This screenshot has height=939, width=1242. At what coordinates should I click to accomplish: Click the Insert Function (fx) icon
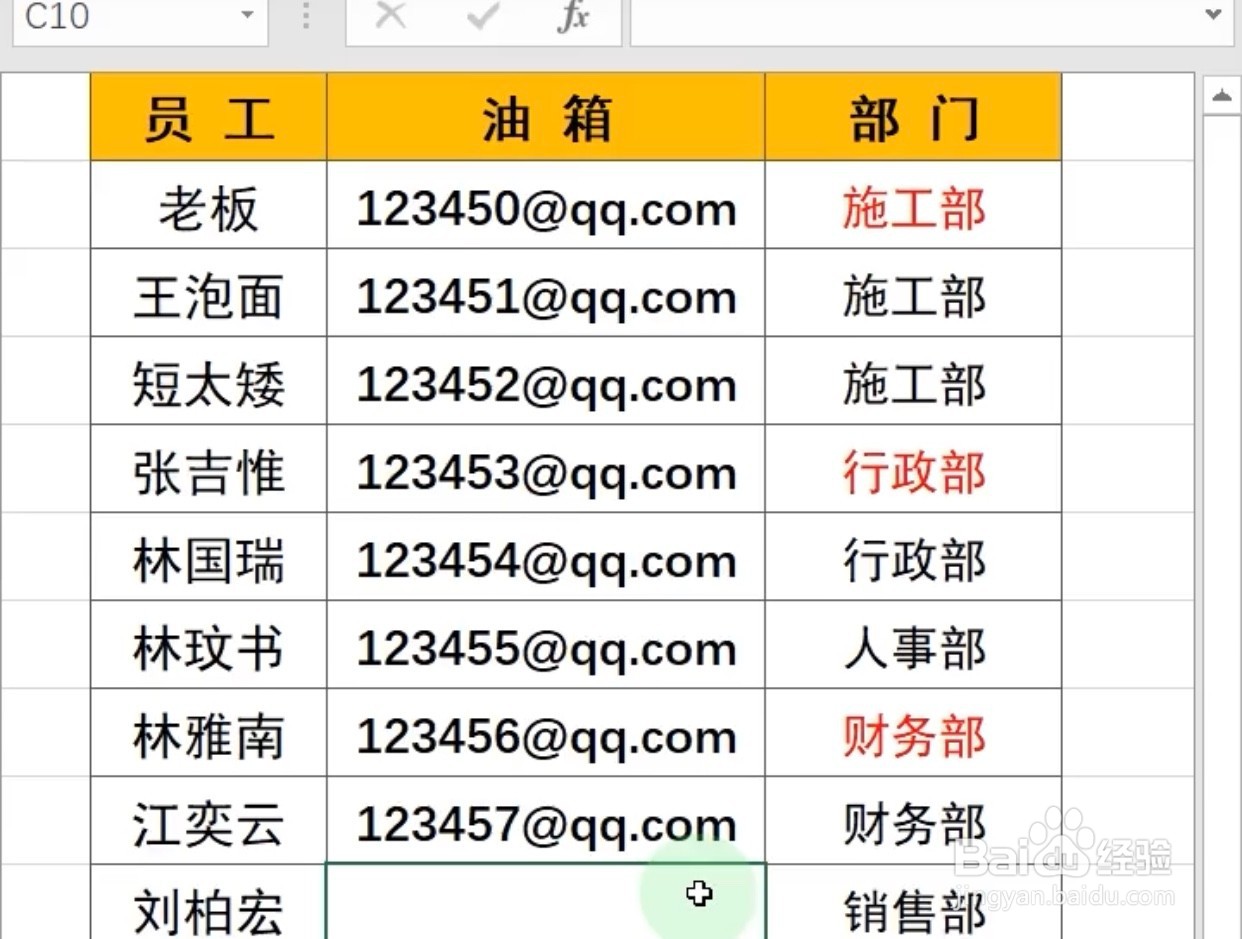[x=573, y=18]
